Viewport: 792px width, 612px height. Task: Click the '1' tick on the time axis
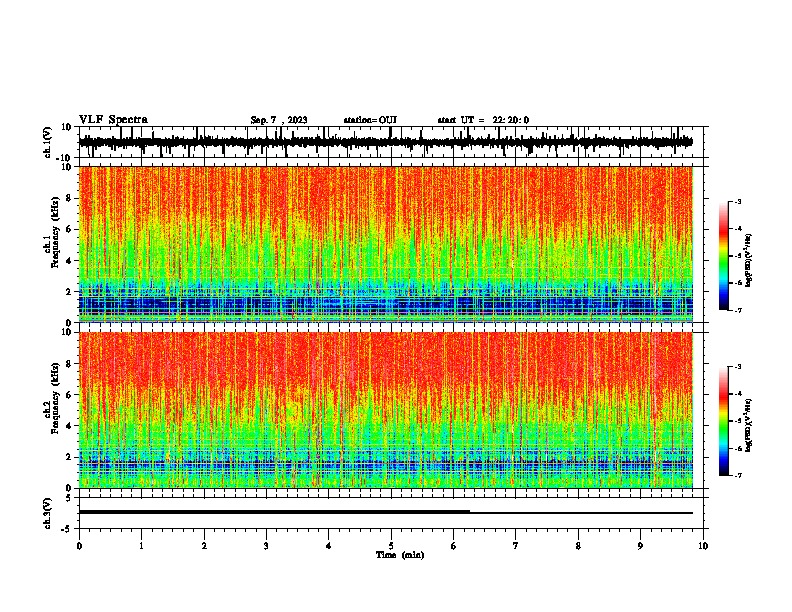point(141,546)
